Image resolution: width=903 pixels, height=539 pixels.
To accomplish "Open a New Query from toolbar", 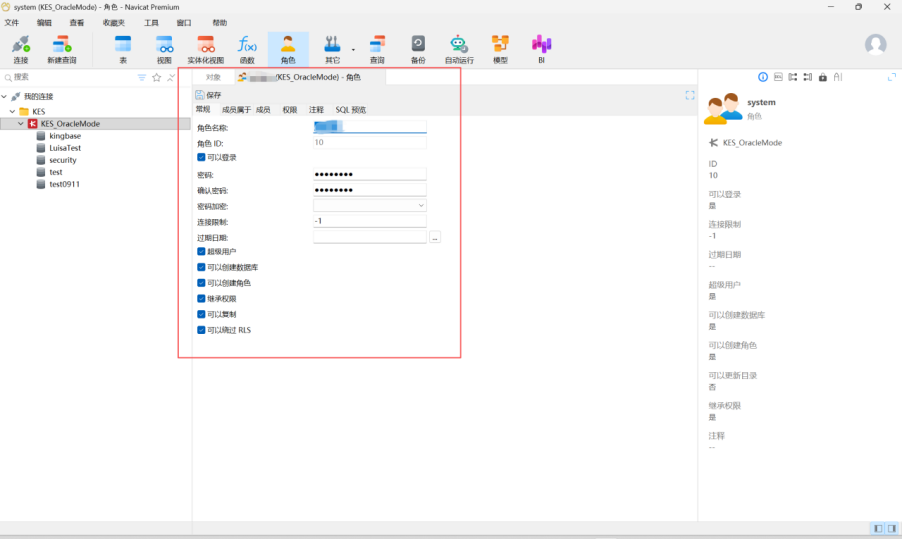I will pos(62,48).
